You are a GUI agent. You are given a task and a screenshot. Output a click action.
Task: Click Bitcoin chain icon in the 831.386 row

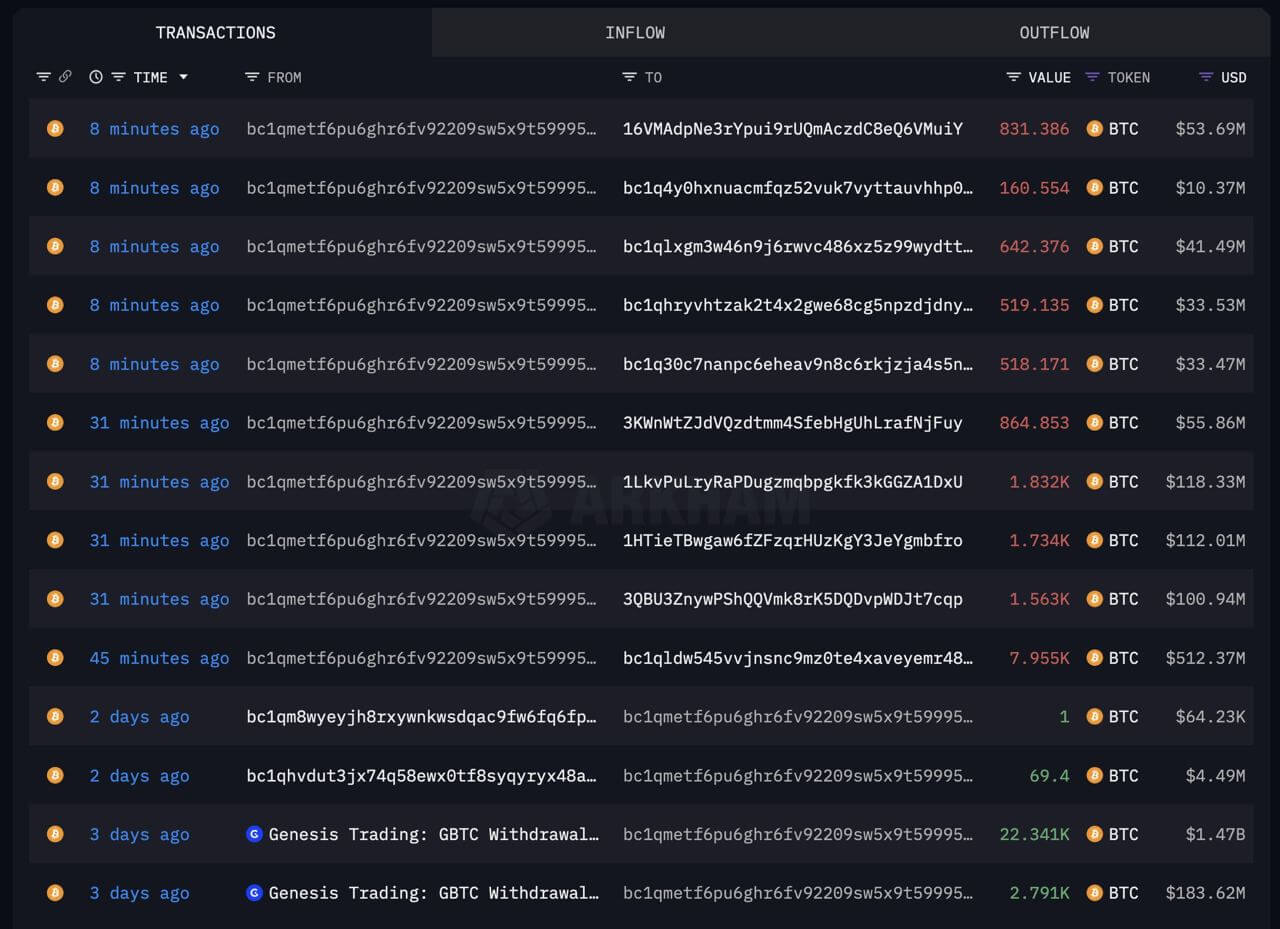pyautogui.click(x=55, y=128)
